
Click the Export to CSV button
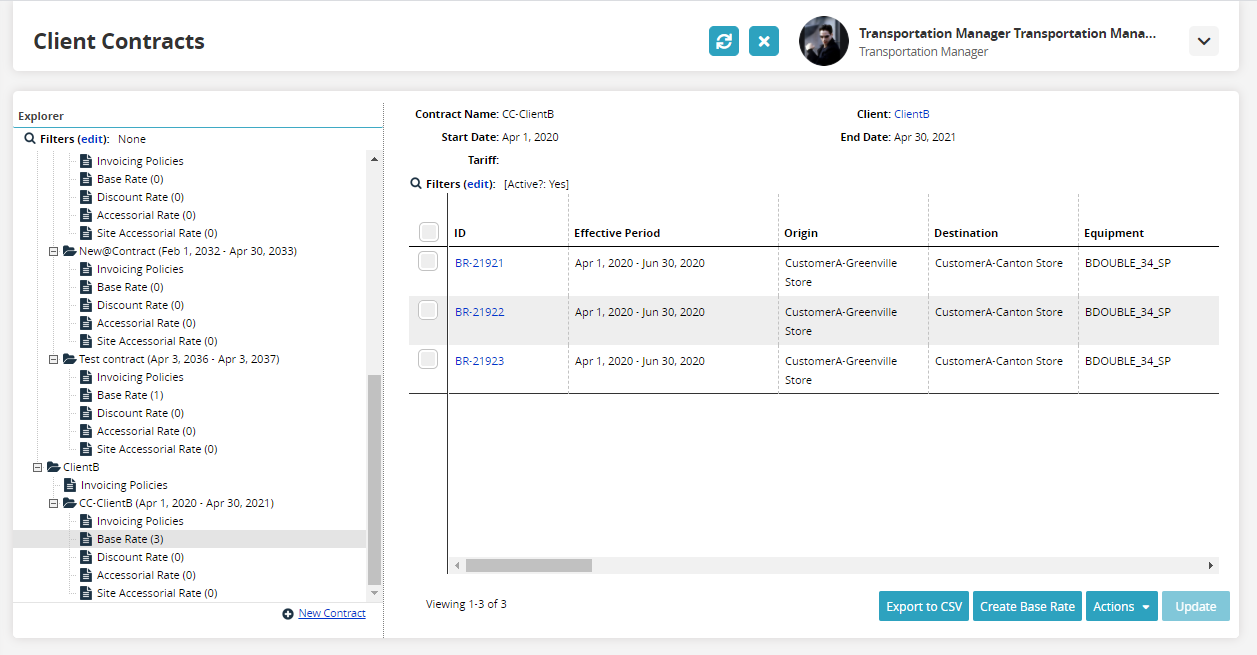point(923,606)
